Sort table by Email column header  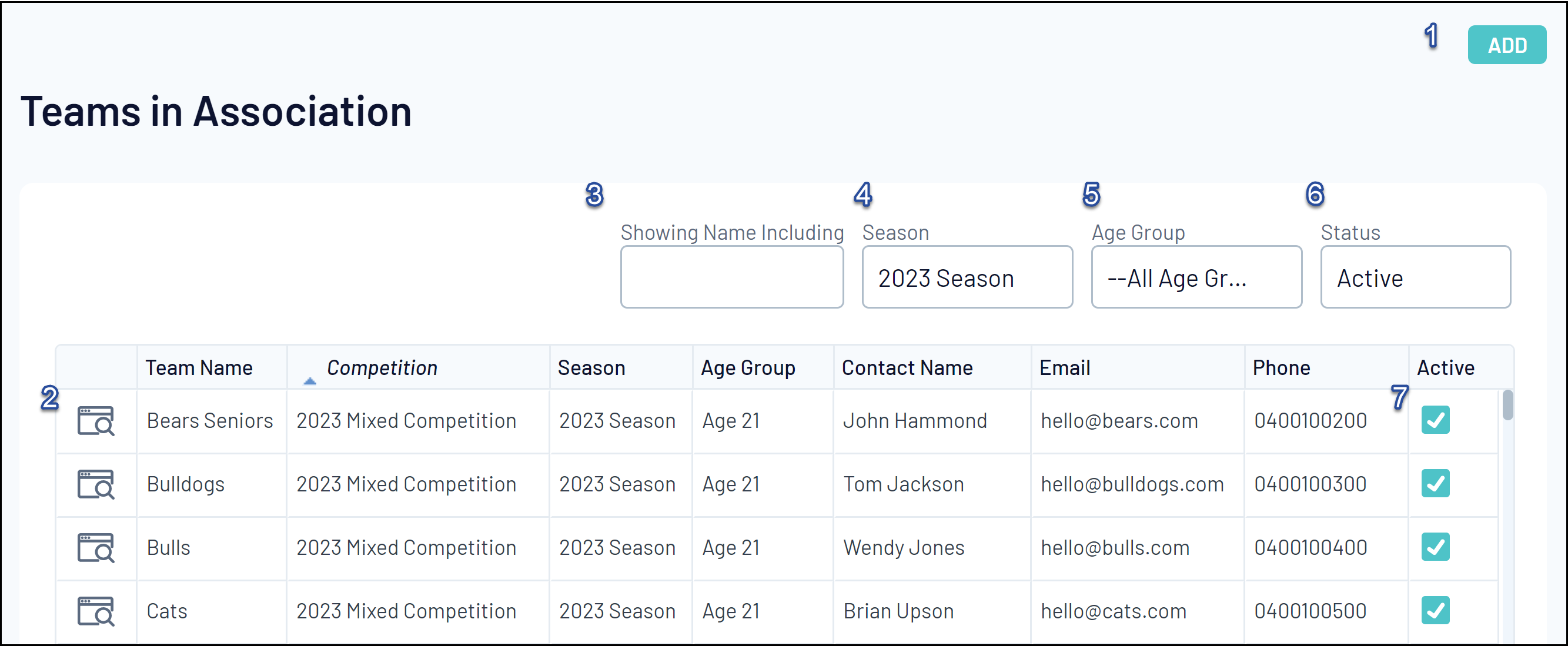coord(1064,368)
